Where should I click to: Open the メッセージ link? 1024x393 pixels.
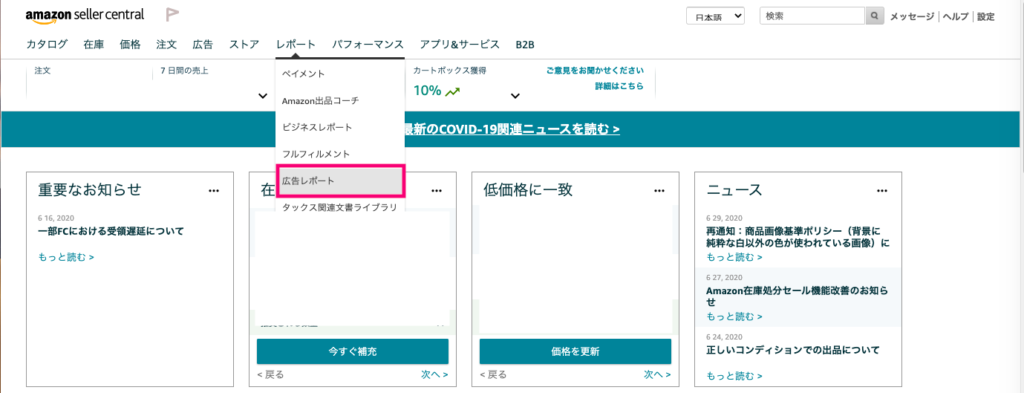tap(912, 17)
